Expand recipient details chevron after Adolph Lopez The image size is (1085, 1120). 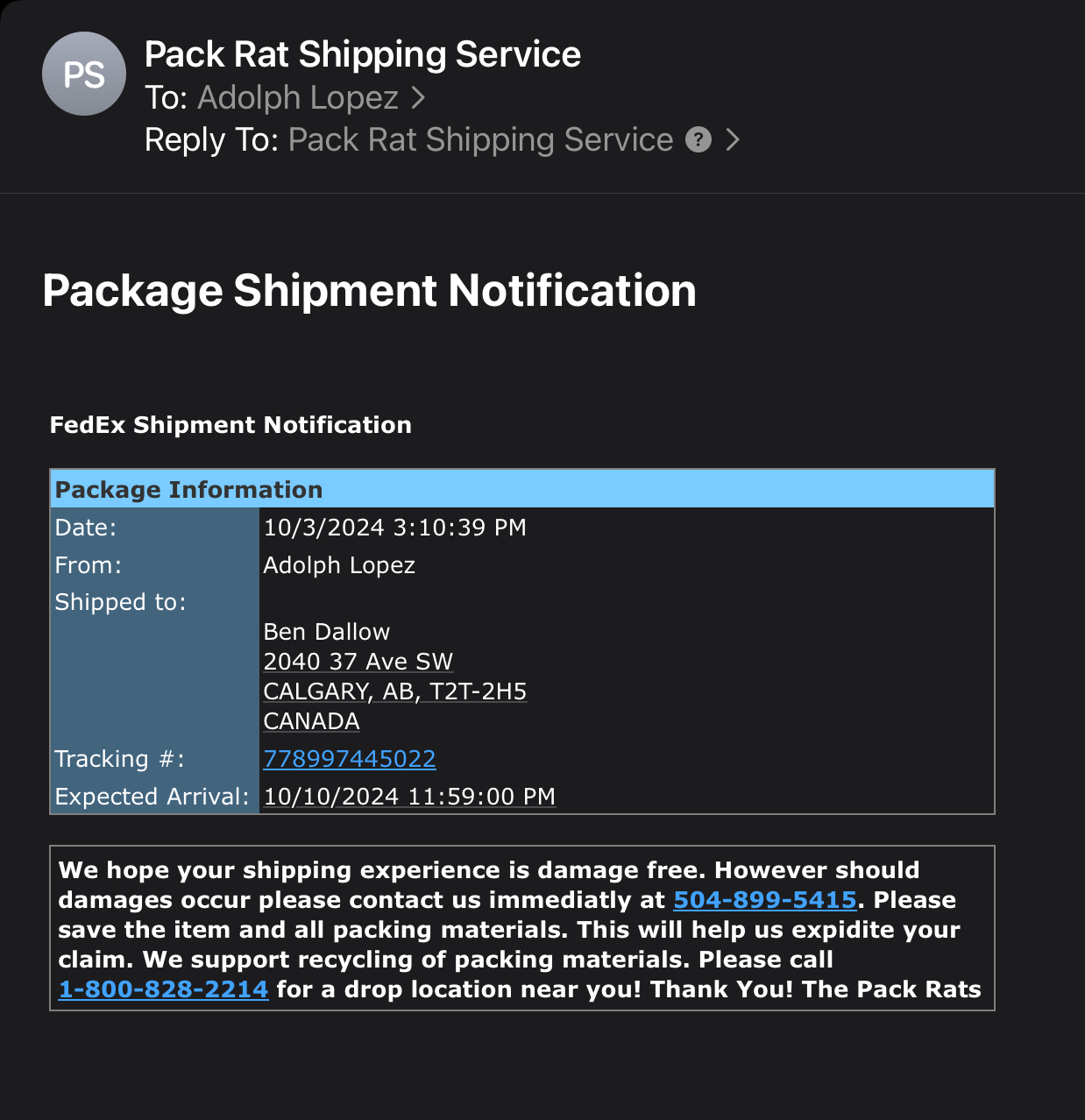pyautogui.click(x=418, y=97)
